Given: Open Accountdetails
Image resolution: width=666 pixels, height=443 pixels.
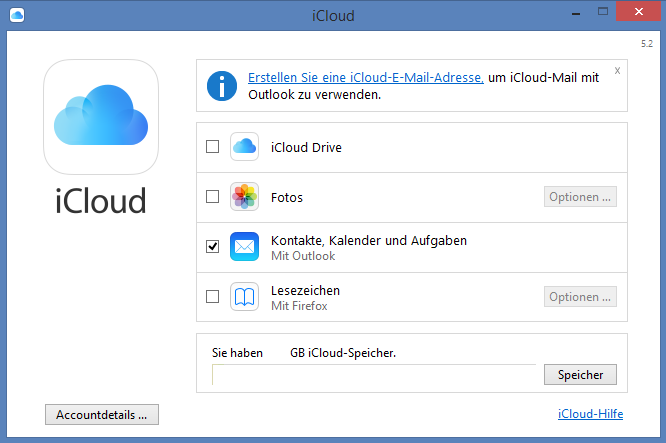Looking at the screenshot, I should tap(101, 414).
